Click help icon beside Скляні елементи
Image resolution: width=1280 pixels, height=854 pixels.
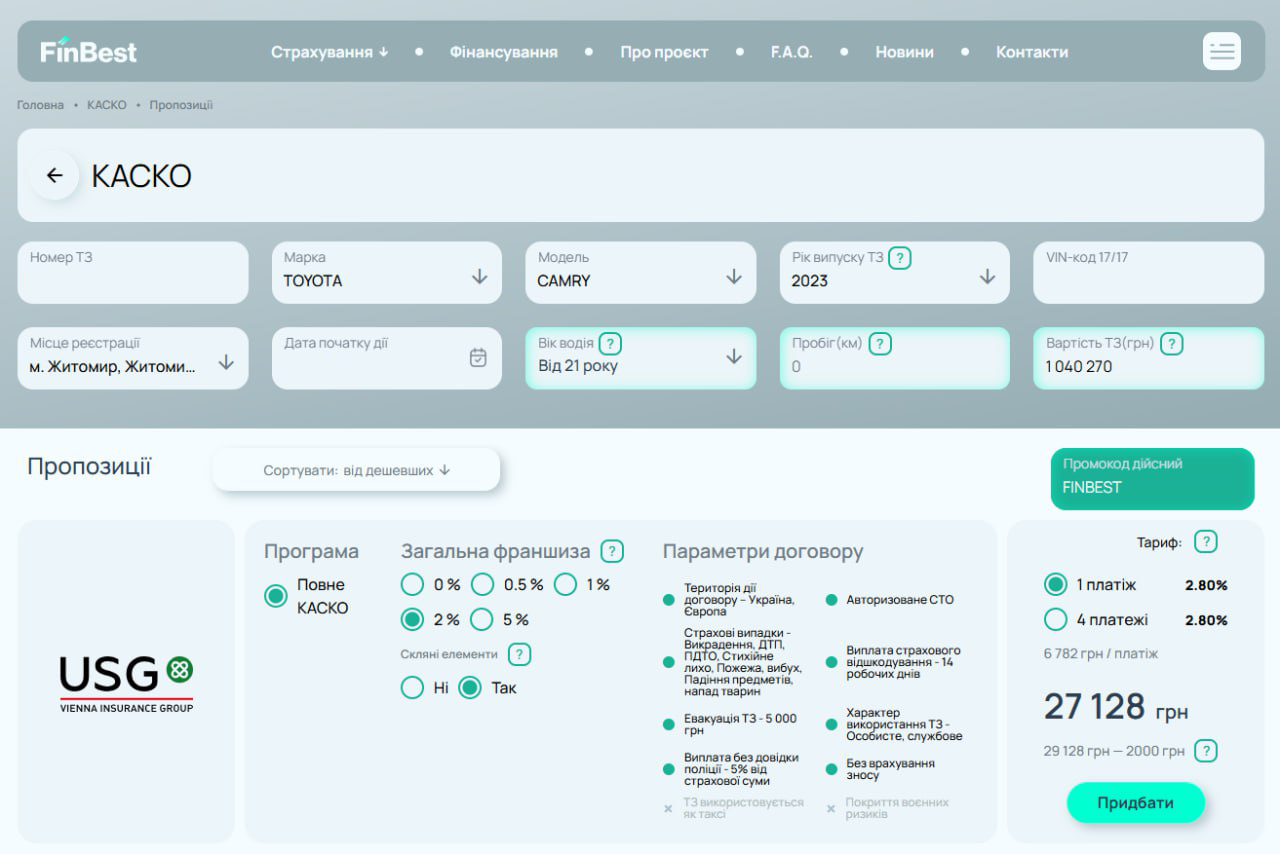coord(519,654)
